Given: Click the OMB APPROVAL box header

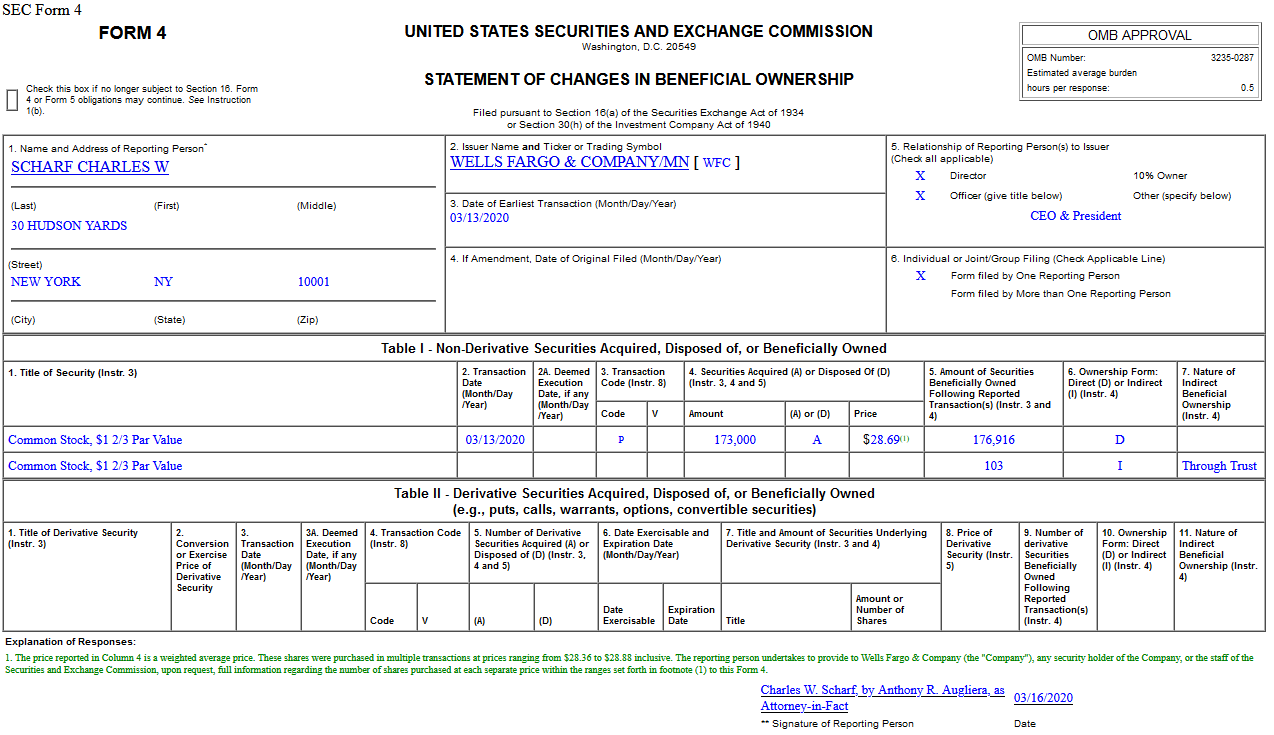Looking at the screenshot, I should point(1140,35).
